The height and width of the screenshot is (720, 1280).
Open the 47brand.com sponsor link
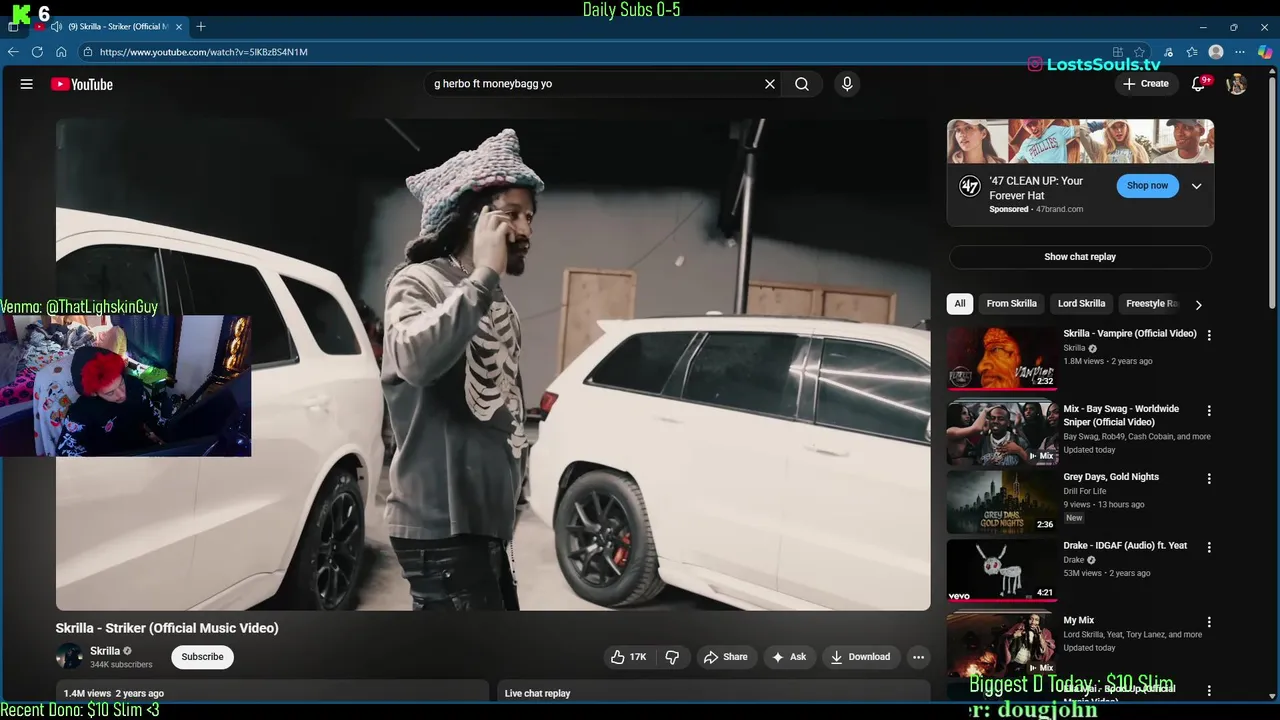click(x=1059, y=209)
